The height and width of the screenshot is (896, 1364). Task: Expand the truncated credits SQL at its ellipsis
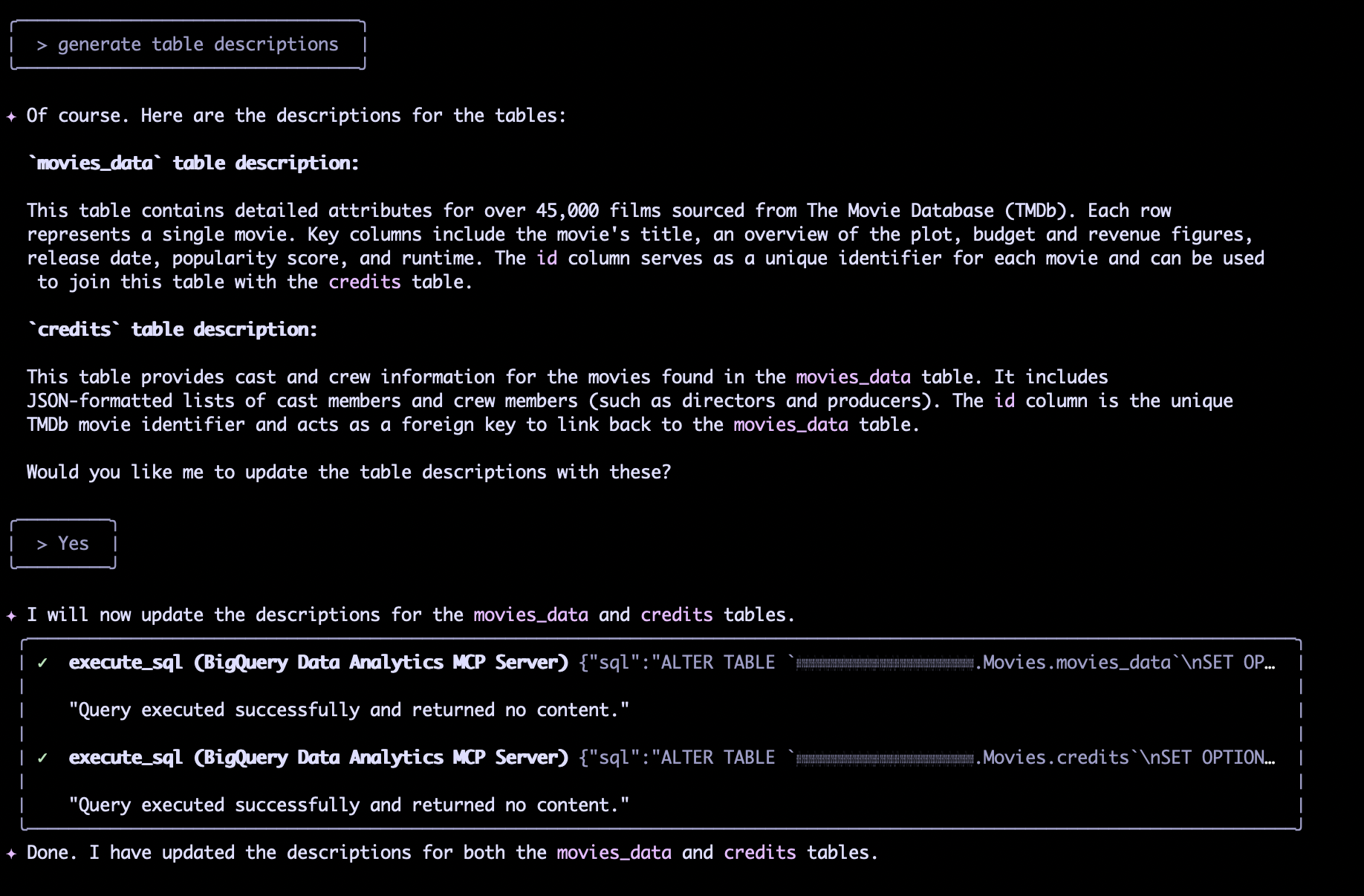coord(1270,758)
